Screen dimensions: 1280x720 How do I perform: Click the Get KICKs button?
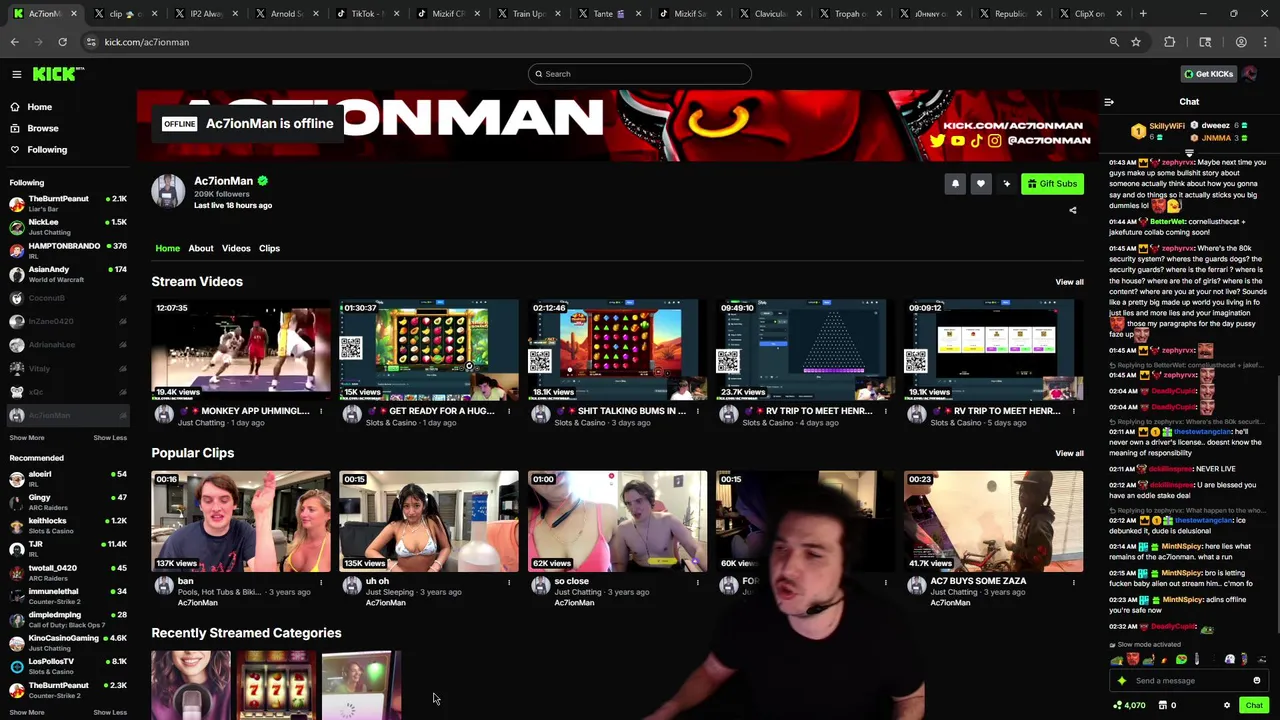(x=1208, y=74)
